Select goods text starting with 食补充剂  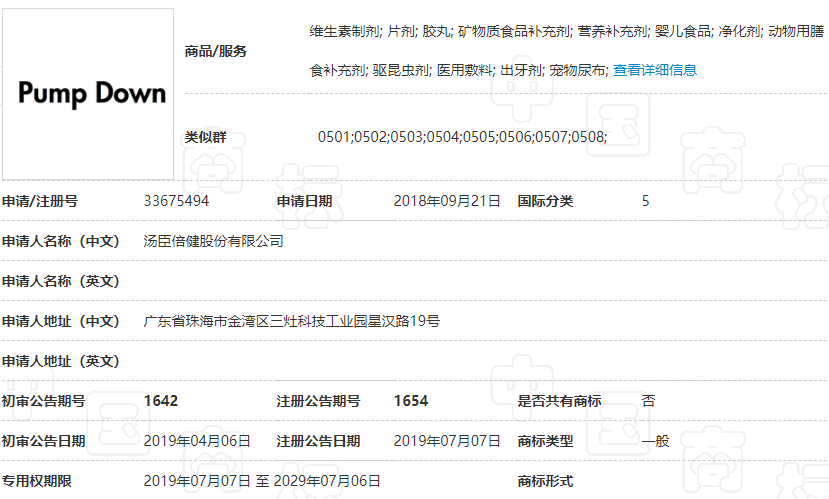459,70
